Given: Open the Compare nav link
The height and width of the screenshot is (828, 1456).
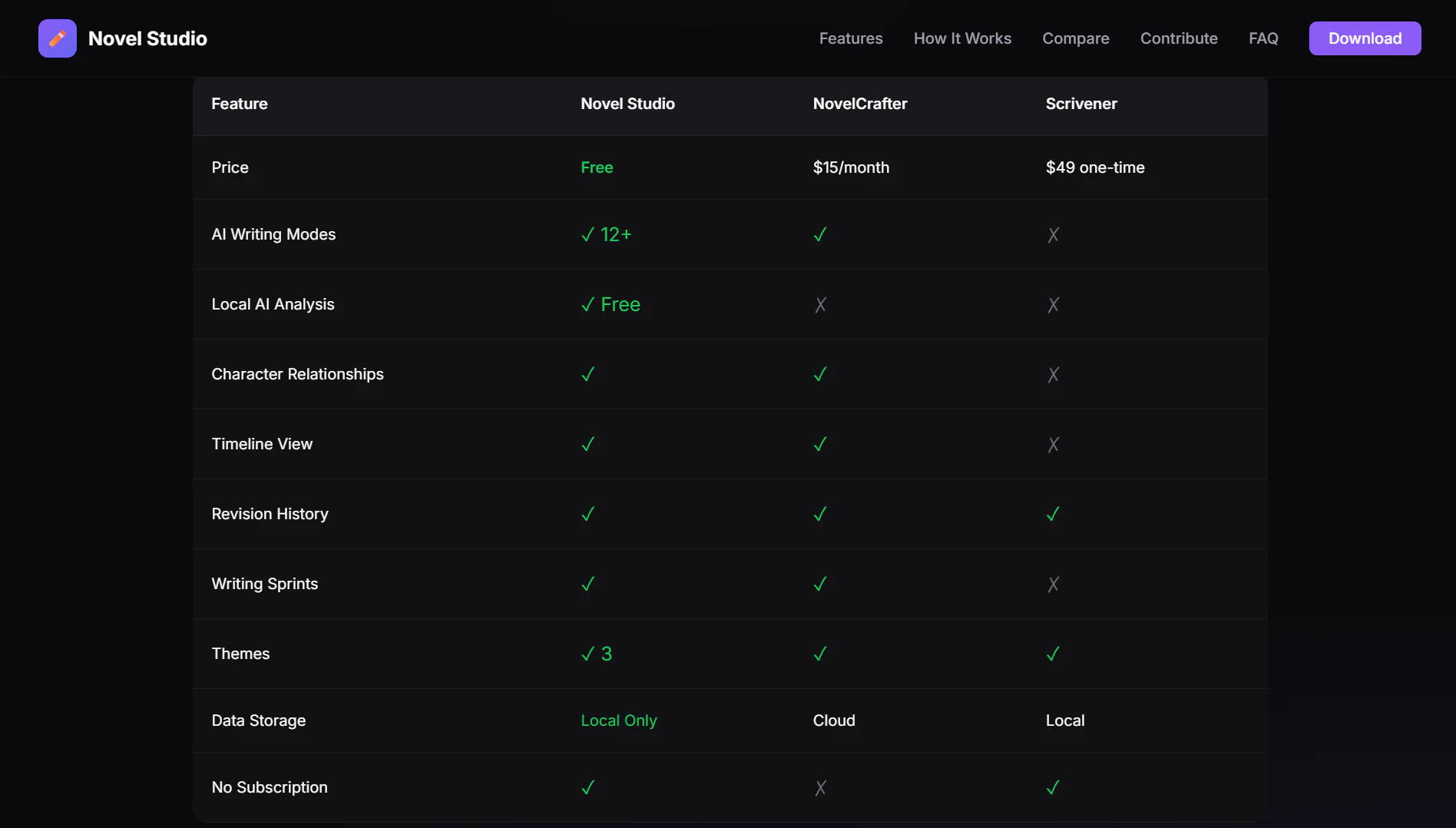Looking at the screenshot, I should 1075,38.
